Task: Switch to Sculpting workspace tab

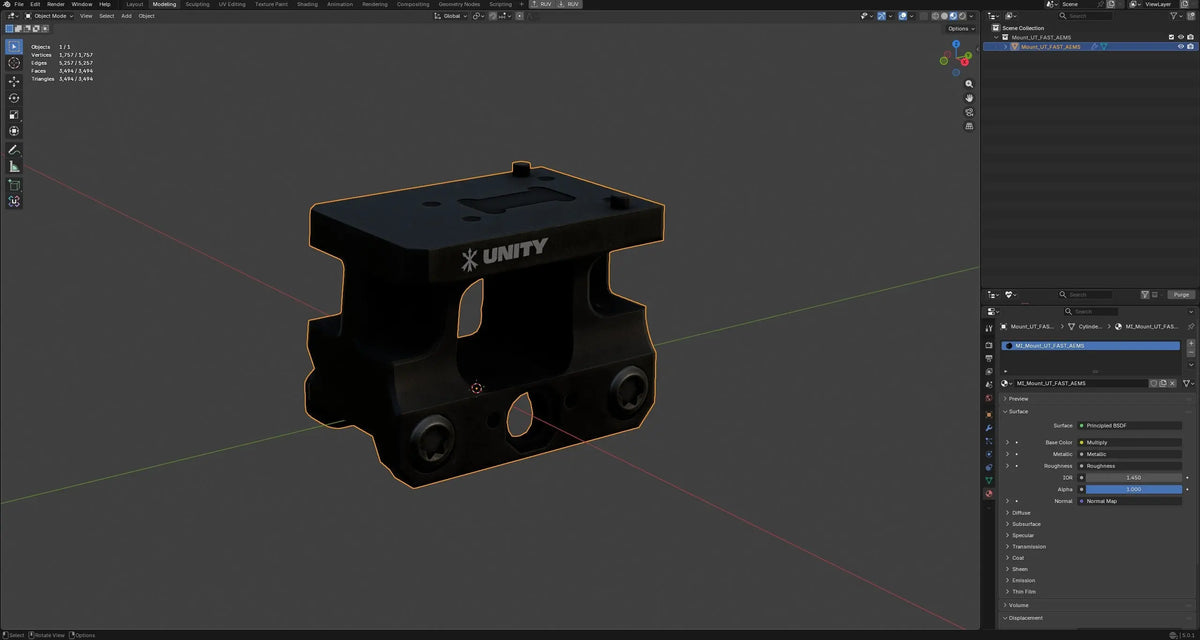Action: [x=198, y=4]
